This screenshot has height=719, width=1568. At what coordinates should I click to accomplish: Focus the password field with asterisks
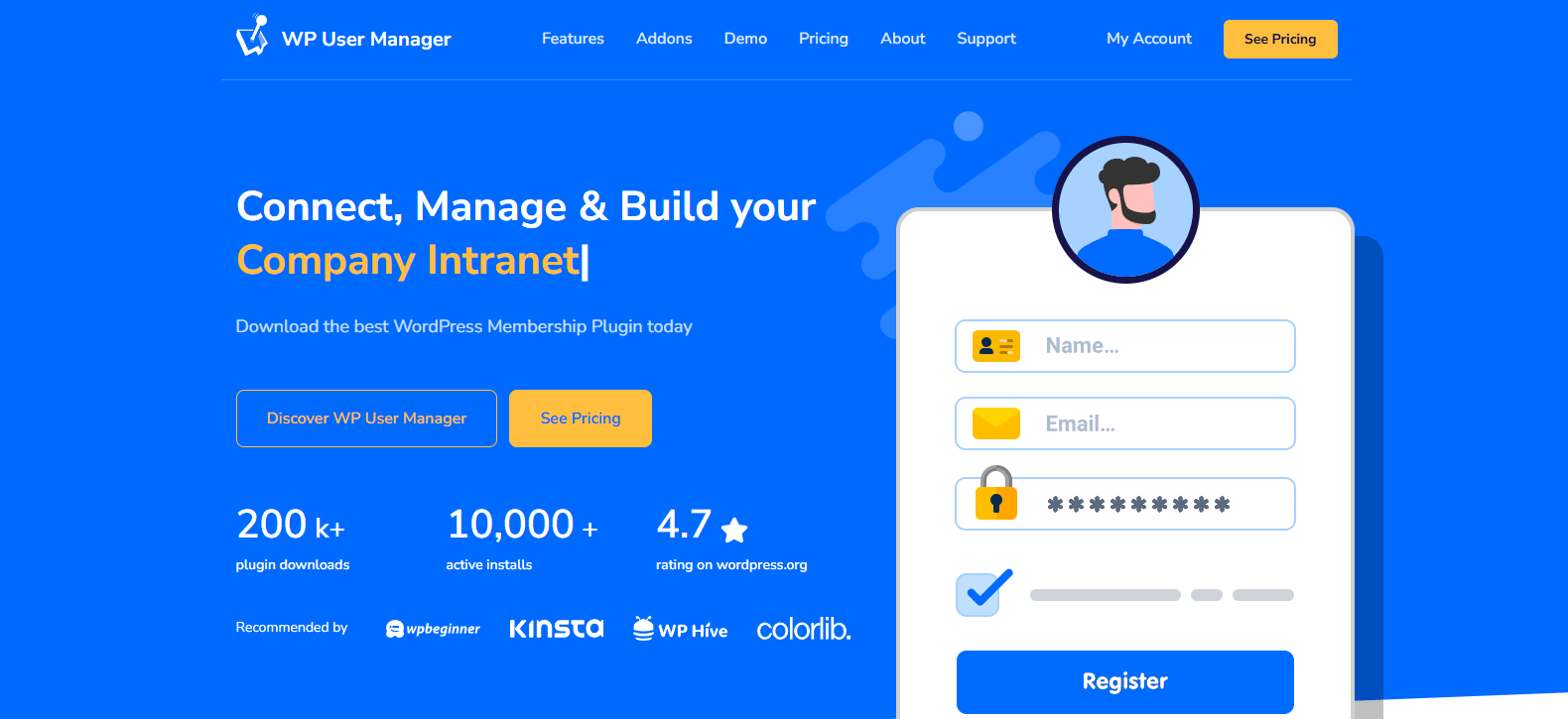point(1125,504)
